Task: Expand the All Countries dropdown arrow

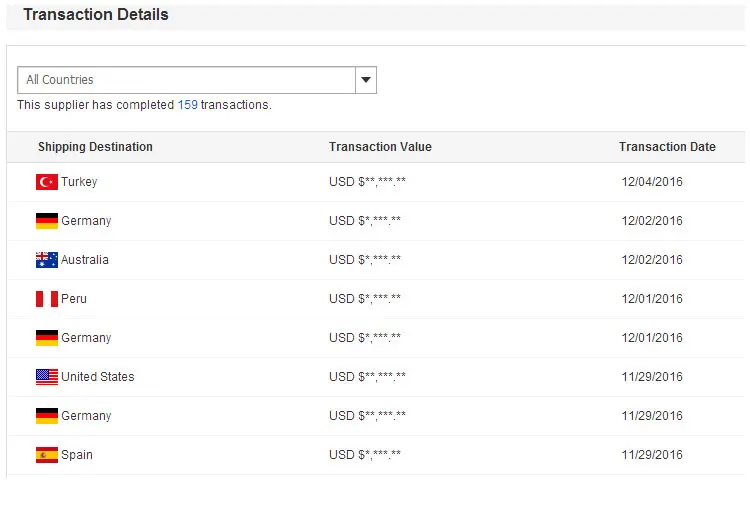Action: click(365, 80)
